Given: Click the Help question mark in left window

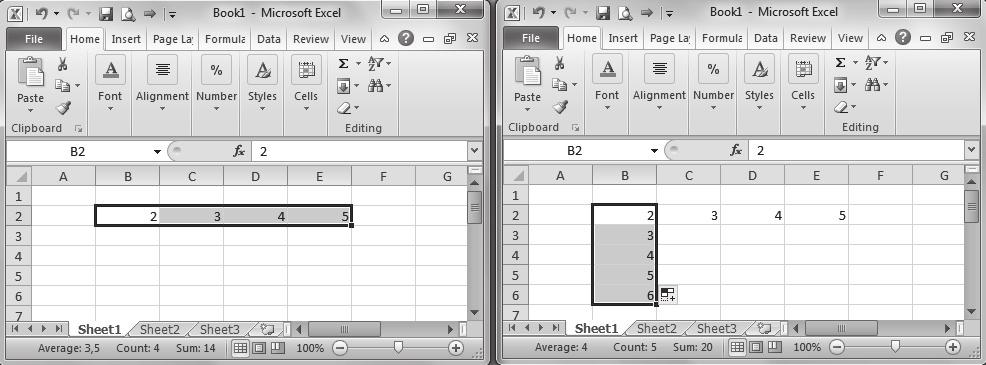Looking at the screenshot, I should (406, 38).
